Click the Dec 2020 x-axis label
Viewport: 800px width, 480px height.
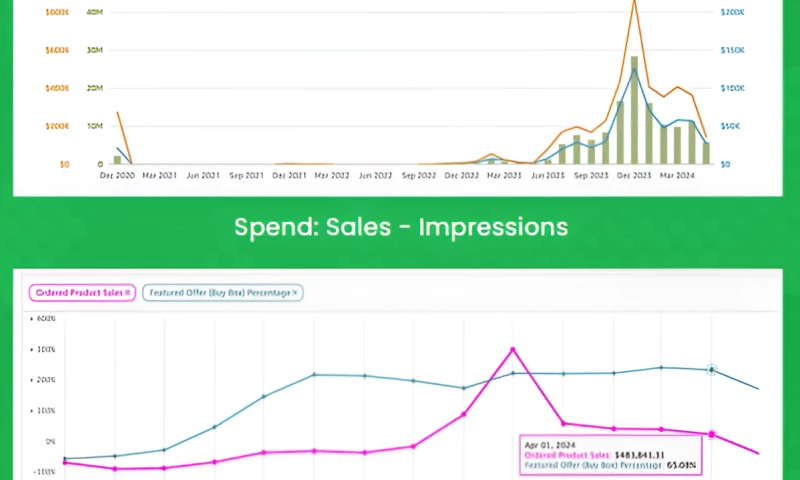(x=118, y=175)
